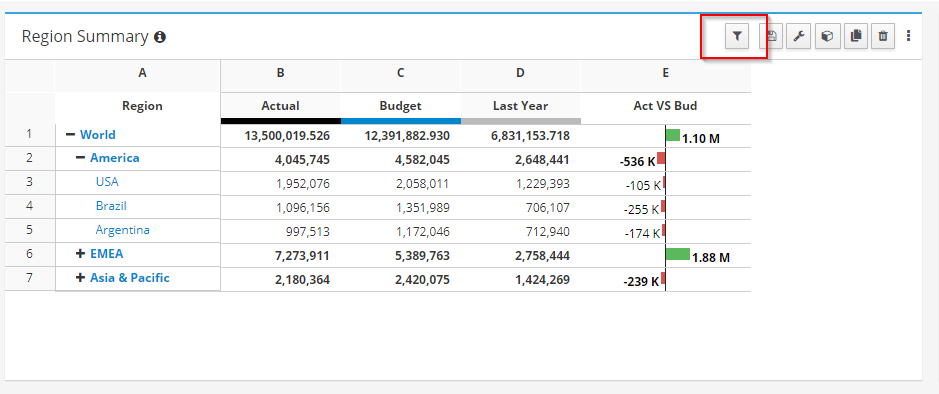Open the filter funnel icon
939x394 pixels.
pyautogui.click(x=737, y=37)
